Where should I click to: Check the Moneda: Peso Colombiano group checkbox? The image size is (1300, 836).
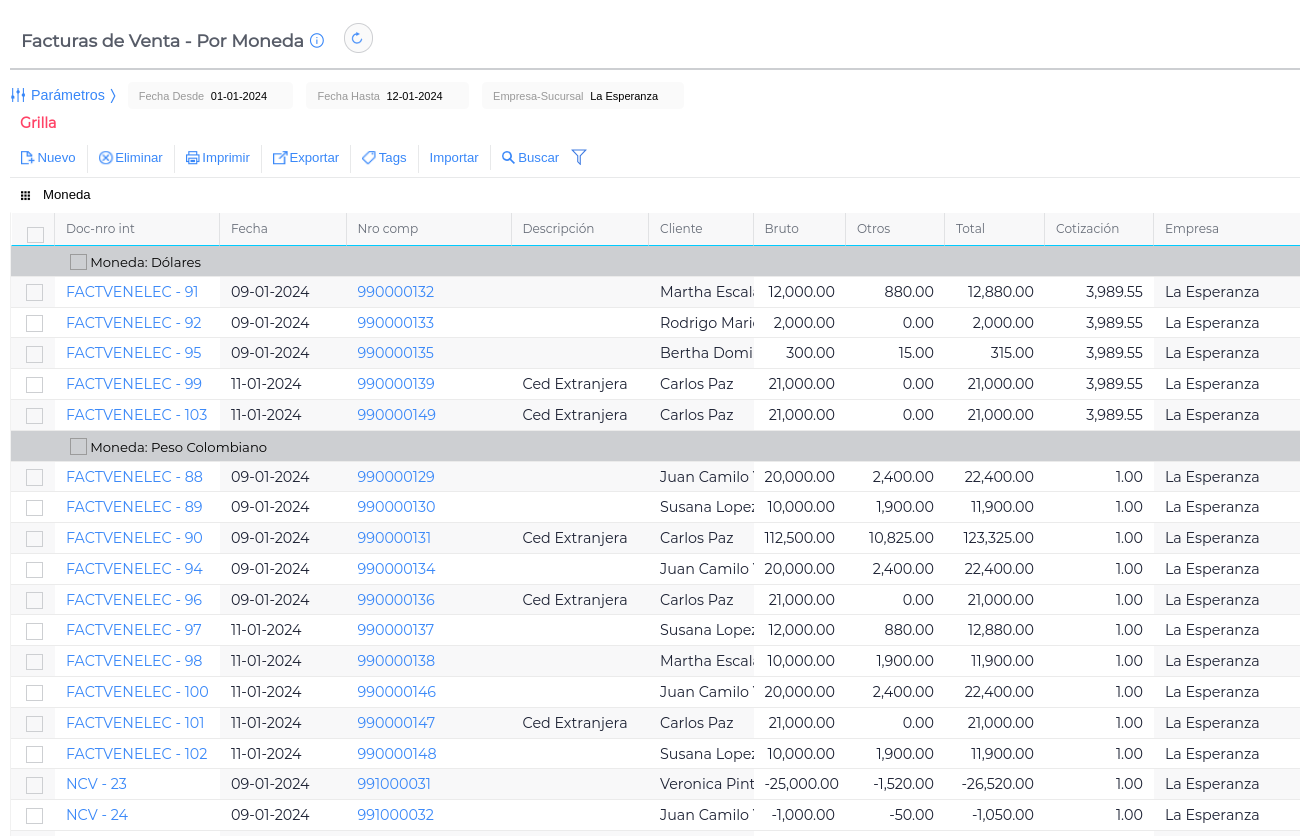[78, 446]
